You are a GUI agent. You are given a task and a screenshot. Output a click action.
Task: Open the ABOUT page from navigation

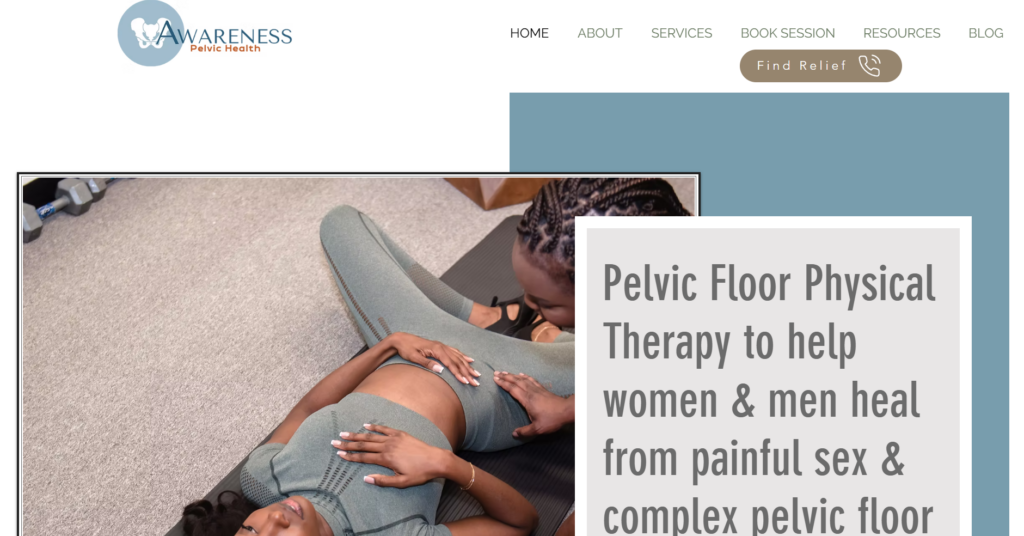[600, 33]
